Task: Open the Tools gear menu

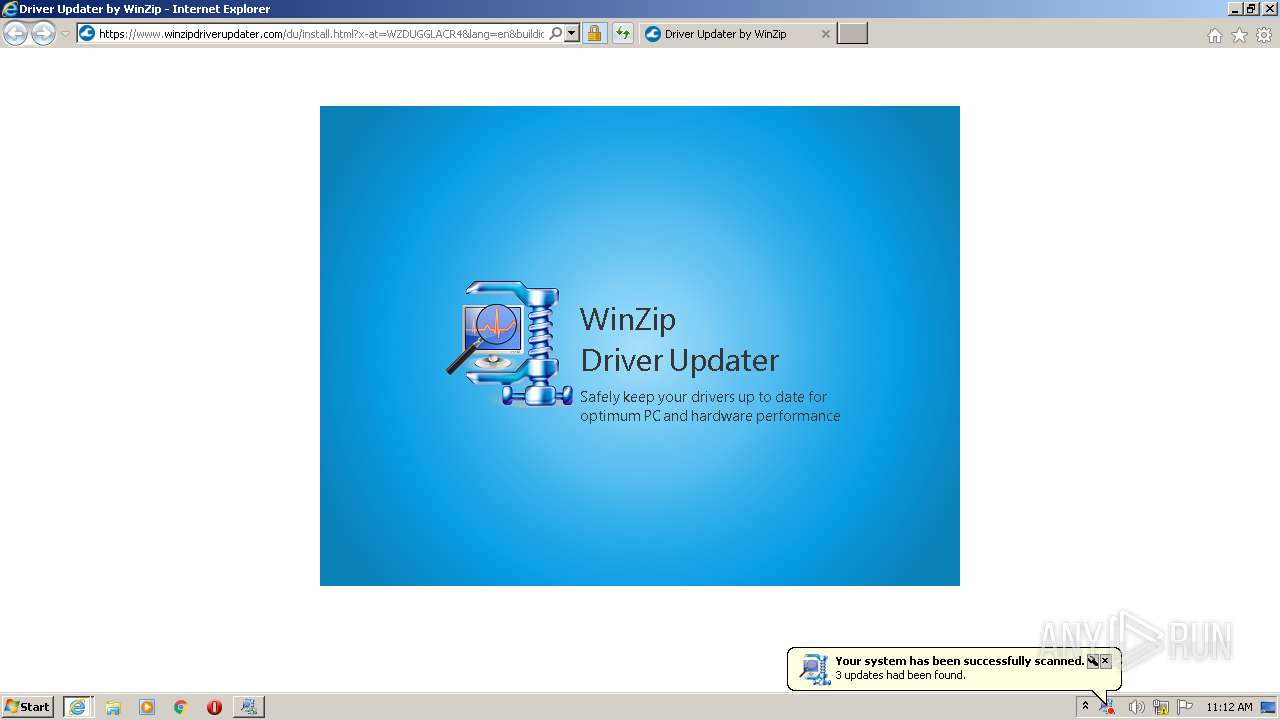Action: pos(1264,35)
